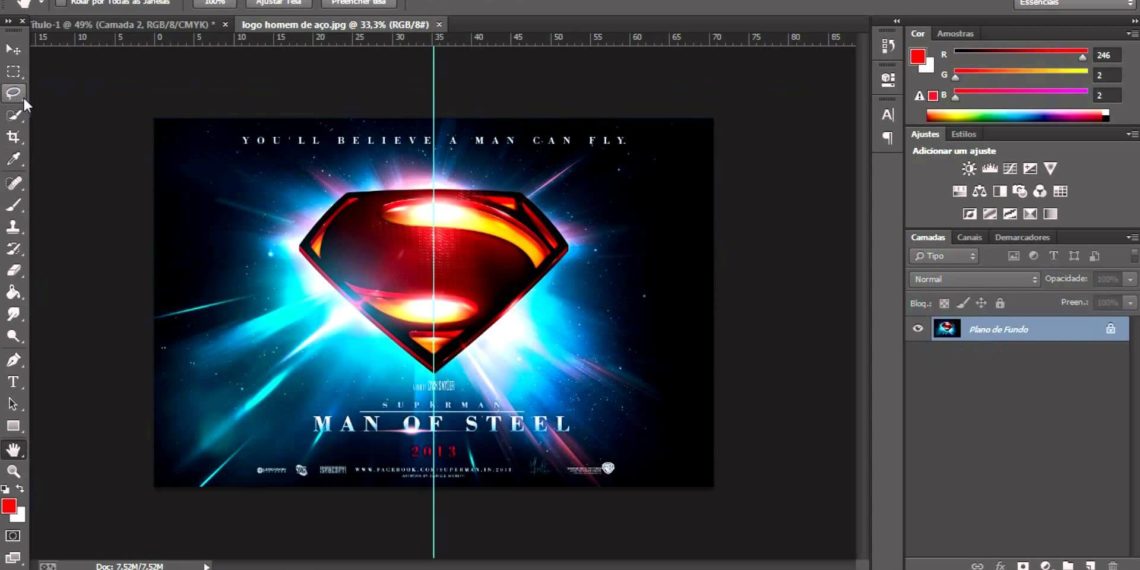Select the History Brush tool
Image resolution: width=1140 pixels, height=570 pixels.
(13, 249)
